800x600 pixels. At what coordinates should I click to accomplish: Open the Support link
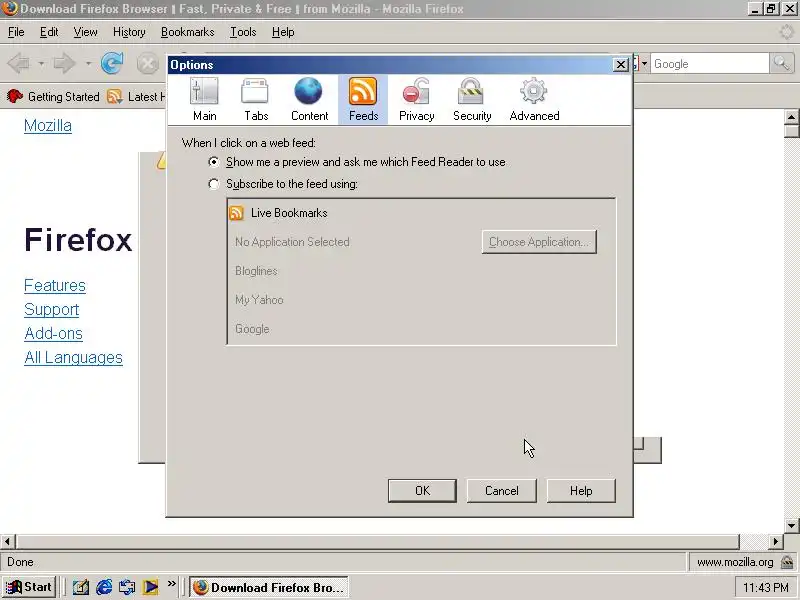tap(52, 309)
